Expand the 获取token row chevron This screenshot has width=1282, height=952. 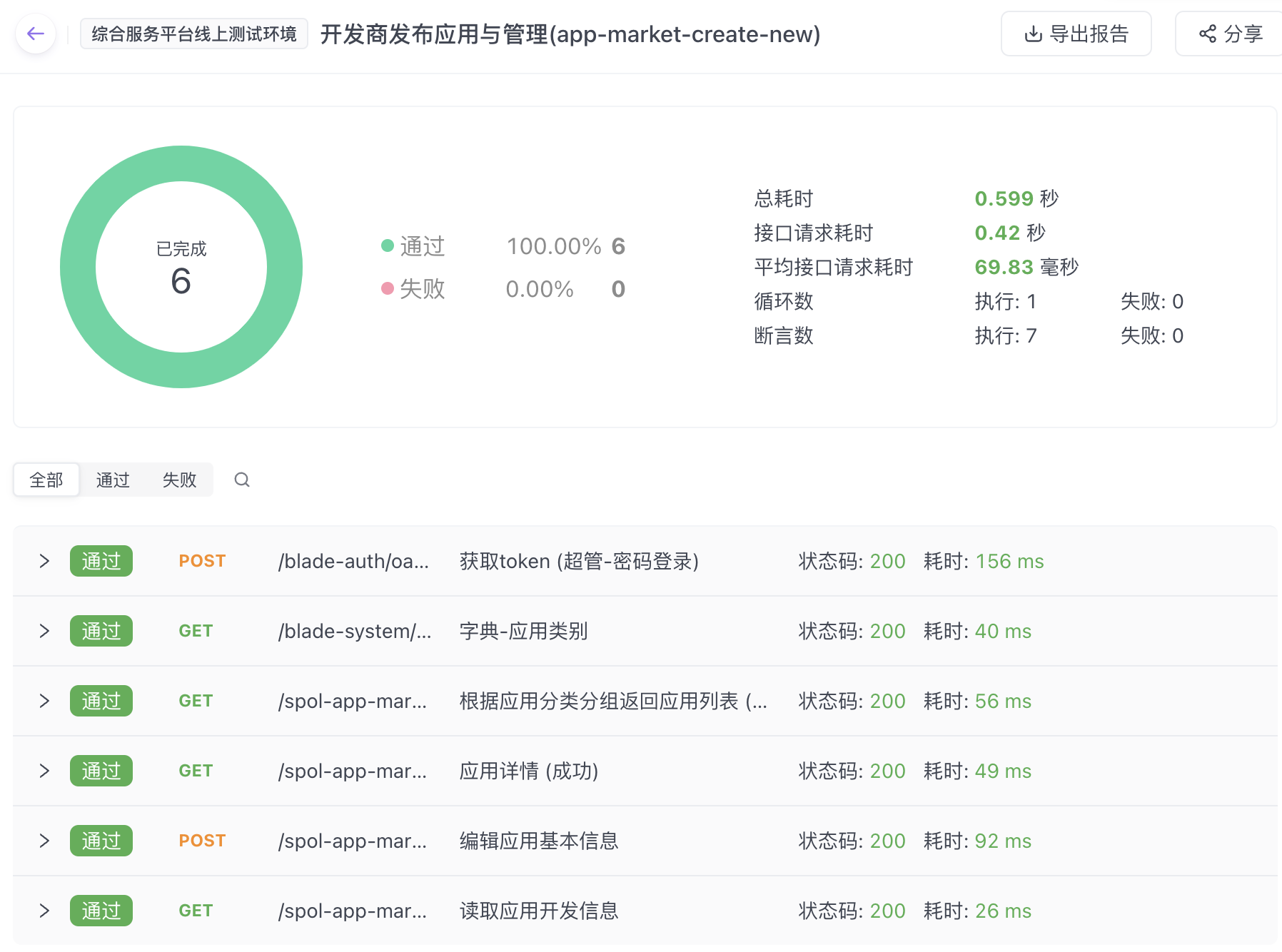(x=44, y=561)
